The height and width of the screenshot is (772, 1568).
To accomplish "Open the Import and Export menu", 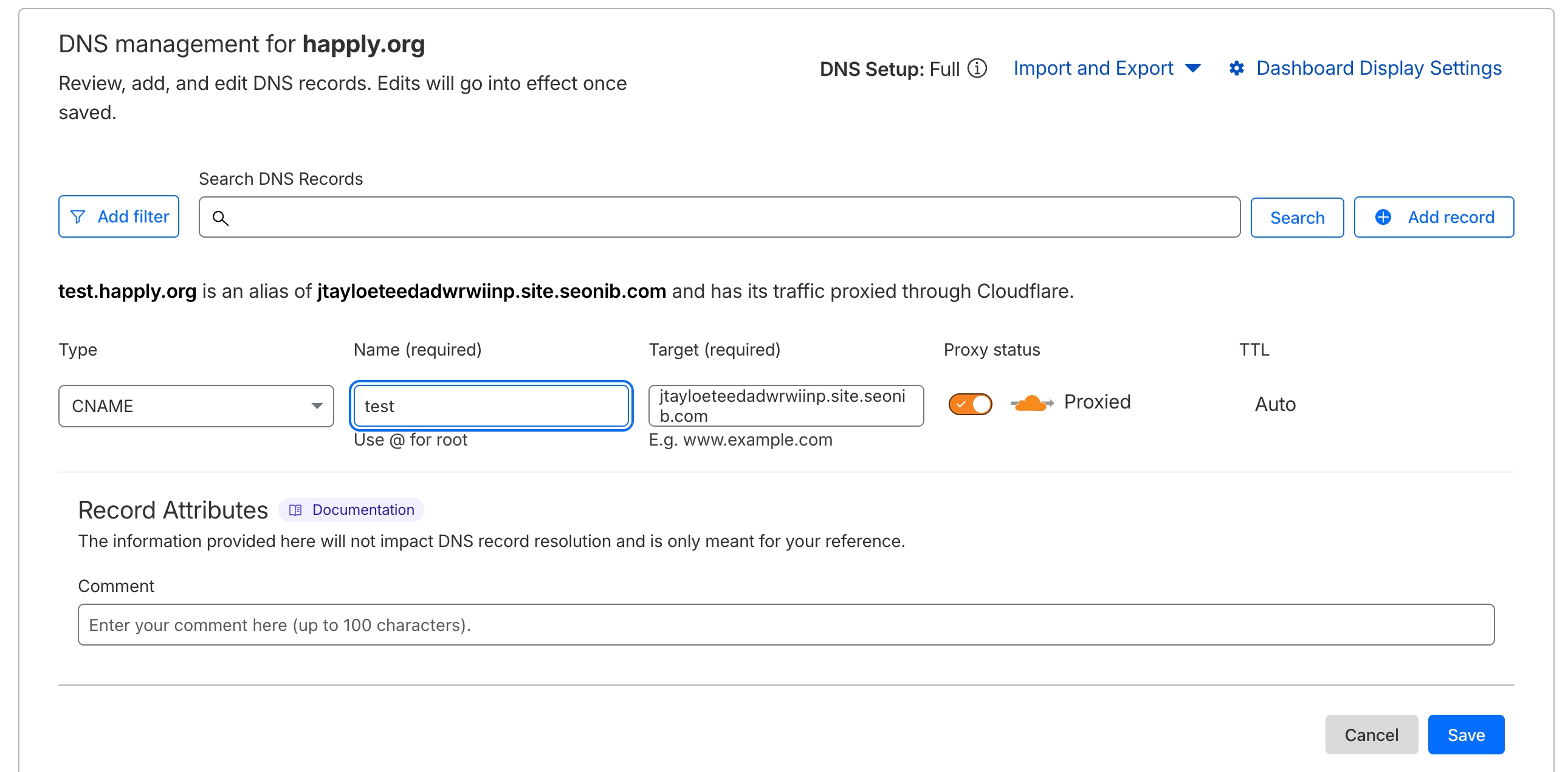I will click(x=1093, y=68).
